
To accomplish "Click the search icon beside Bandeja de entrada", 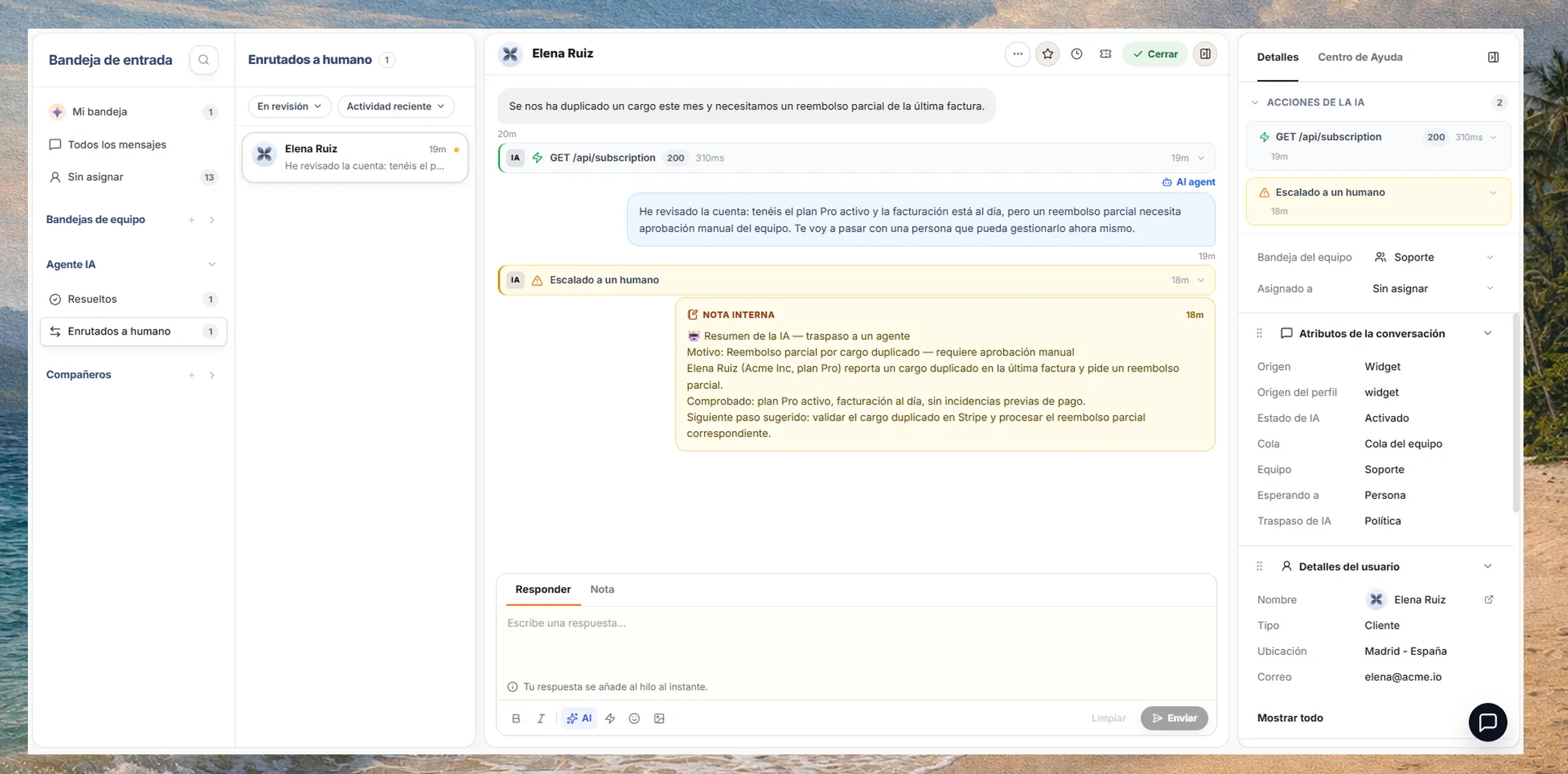I will point(204,60).
